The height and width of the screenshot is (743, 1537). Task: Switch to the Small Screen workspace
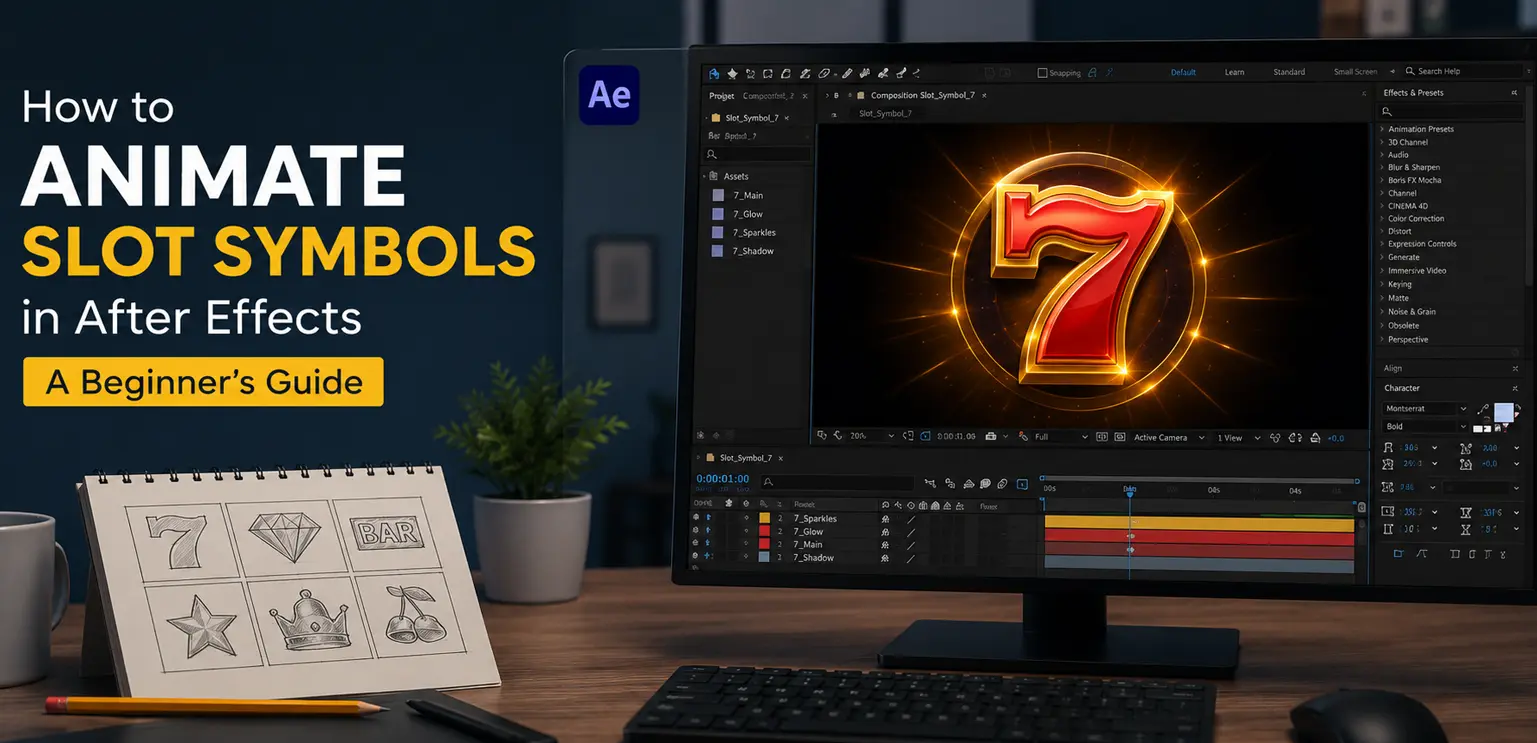pos(1355,72)
